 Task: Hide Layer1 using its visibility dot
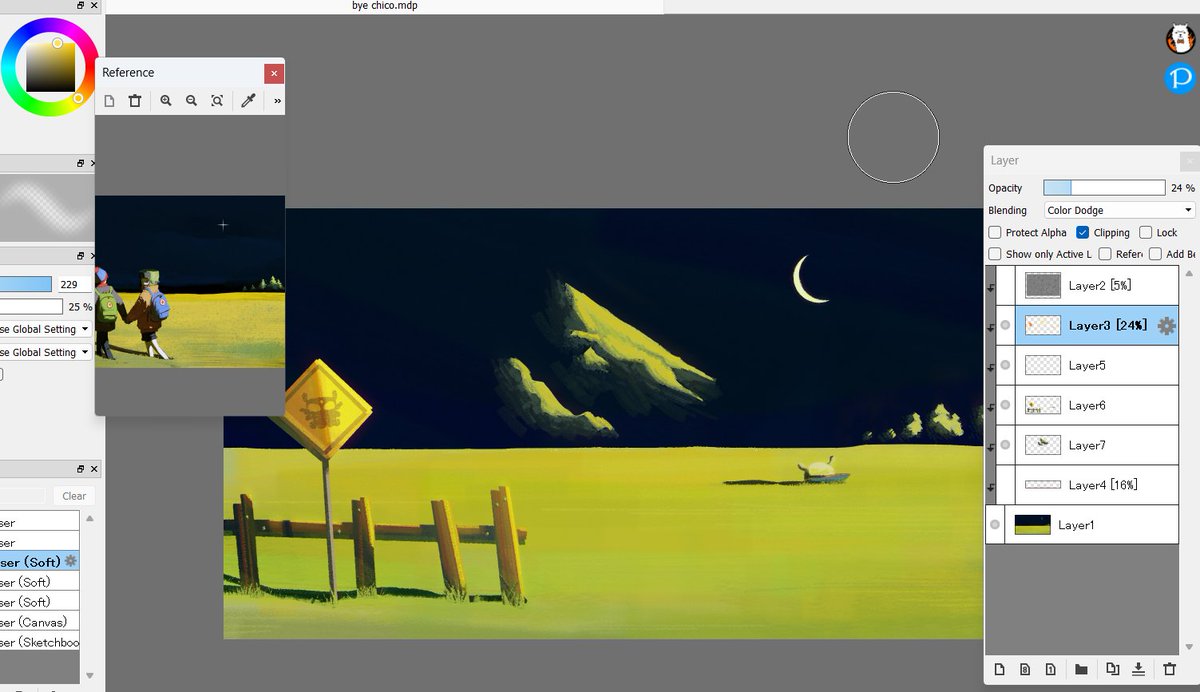(x=995, y=524)
